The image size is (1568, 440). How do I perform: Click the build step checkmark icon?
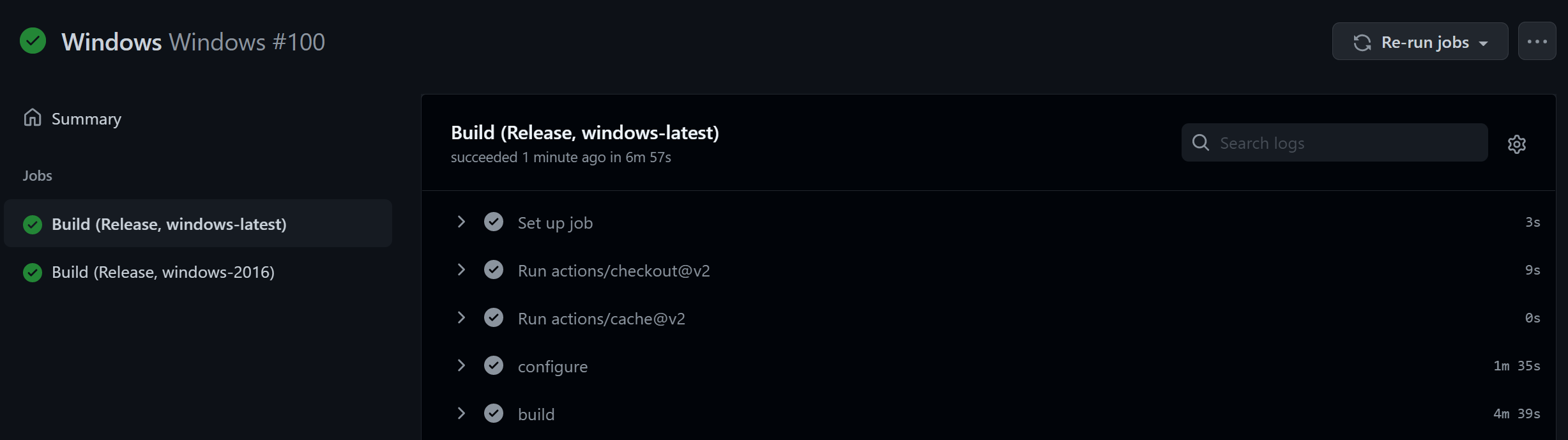[x=493, y=414]
